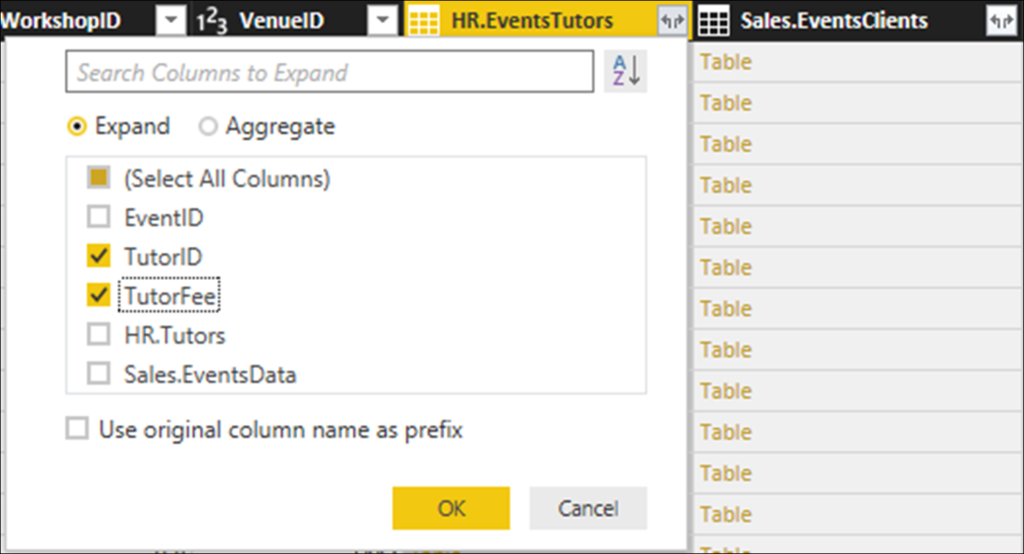Screen dimensions: 1024x554
Task: Open the WorkshopID column filter dropdown
Action: (x=172, y=21)
